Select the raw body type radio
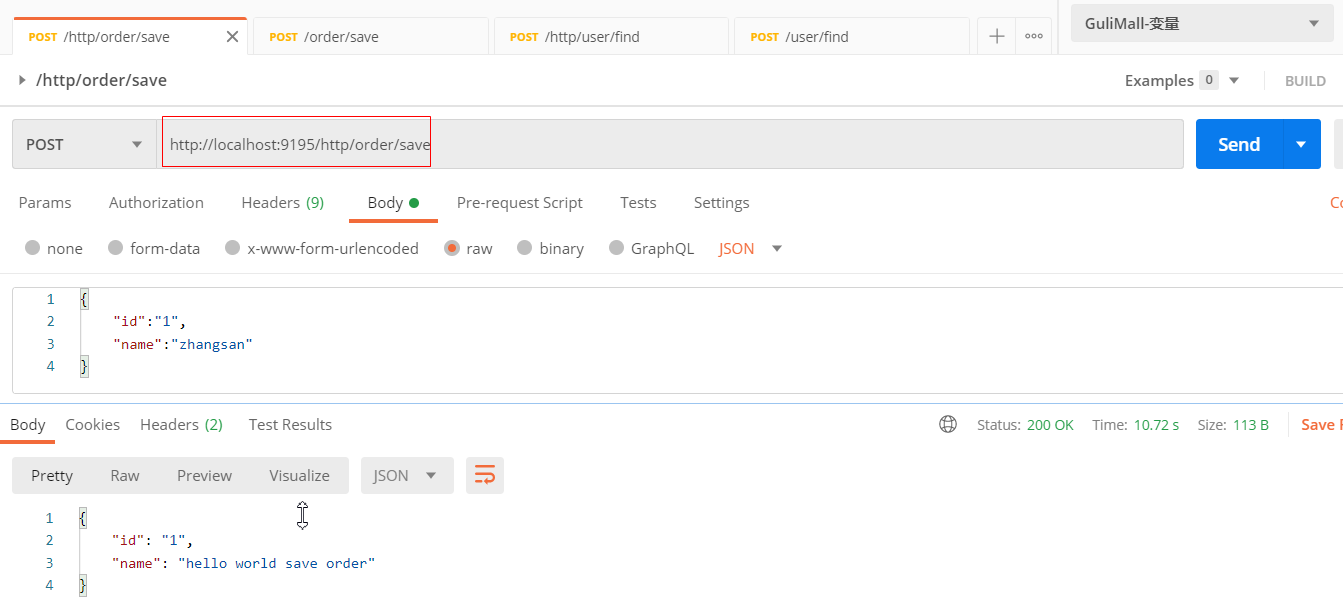This screenshot has width=1343, height=613. click(x=452, y=249)
